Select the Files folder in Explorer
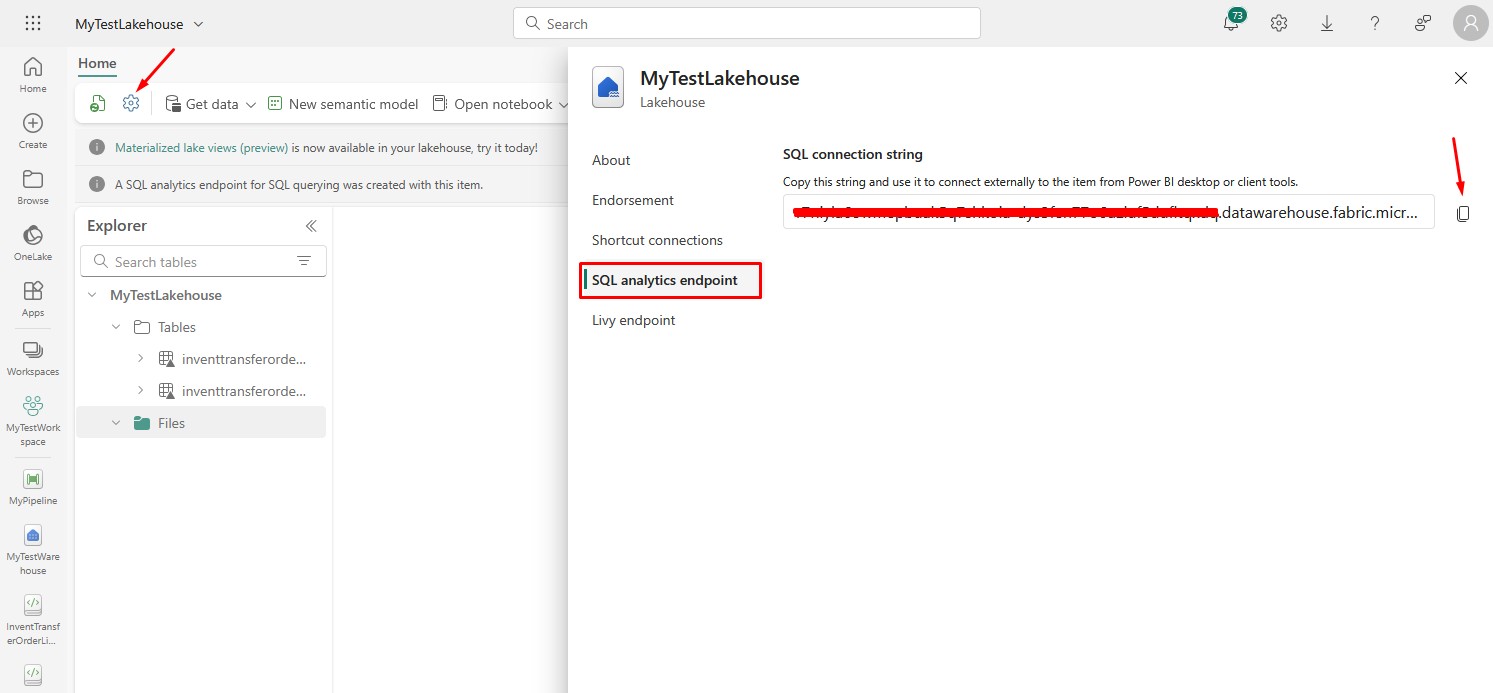The image size is (1493, 693). click(203, 423)
